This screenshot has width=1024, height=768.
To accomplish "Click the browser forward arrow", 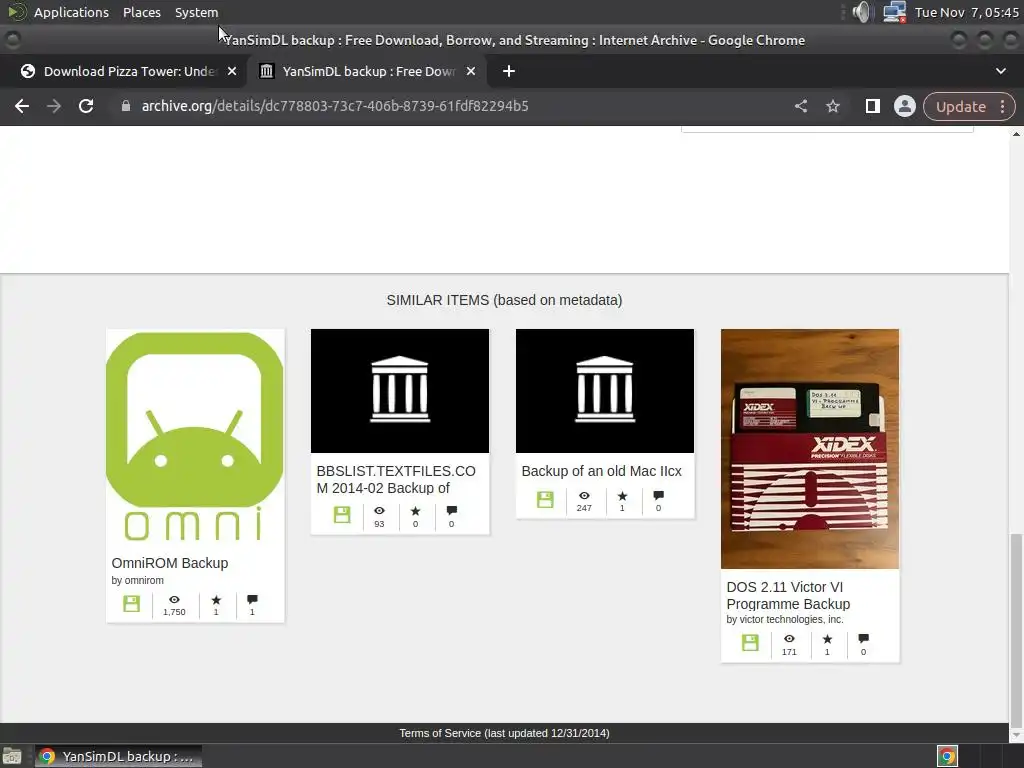I will 54,106.
